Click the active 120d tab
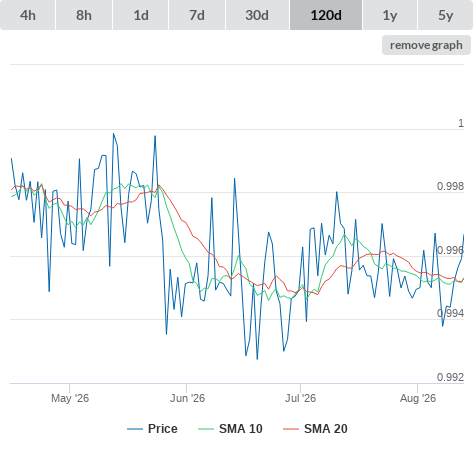Image resolution: width=474 pixels, height=455 pixels. click(x=326, y=15)
